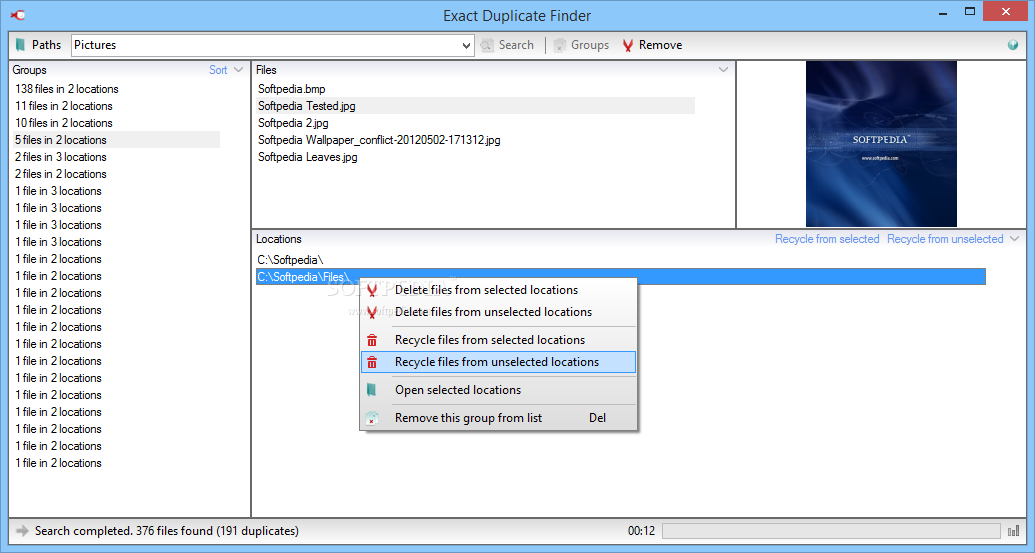Select group 138 files in 2 locations
Screen dimensions: 1035x553
tap(67, 88)
